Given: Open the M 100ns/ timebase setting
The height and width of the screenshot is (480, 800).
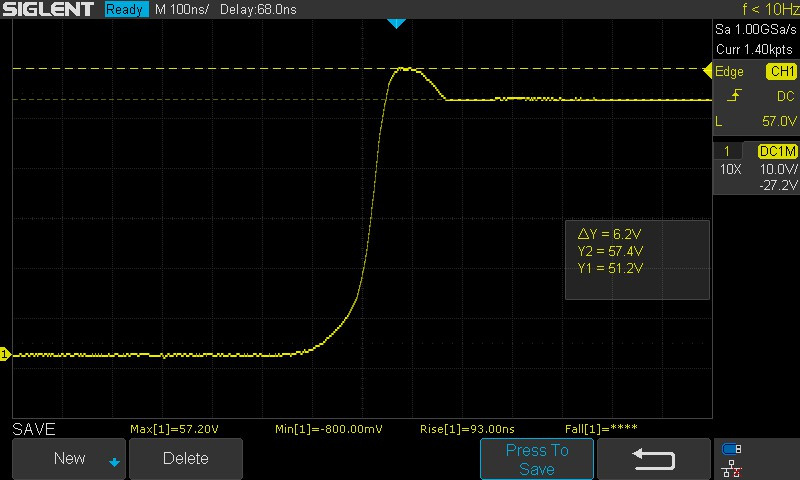Looking at the screenshot, I should [194, 9].
